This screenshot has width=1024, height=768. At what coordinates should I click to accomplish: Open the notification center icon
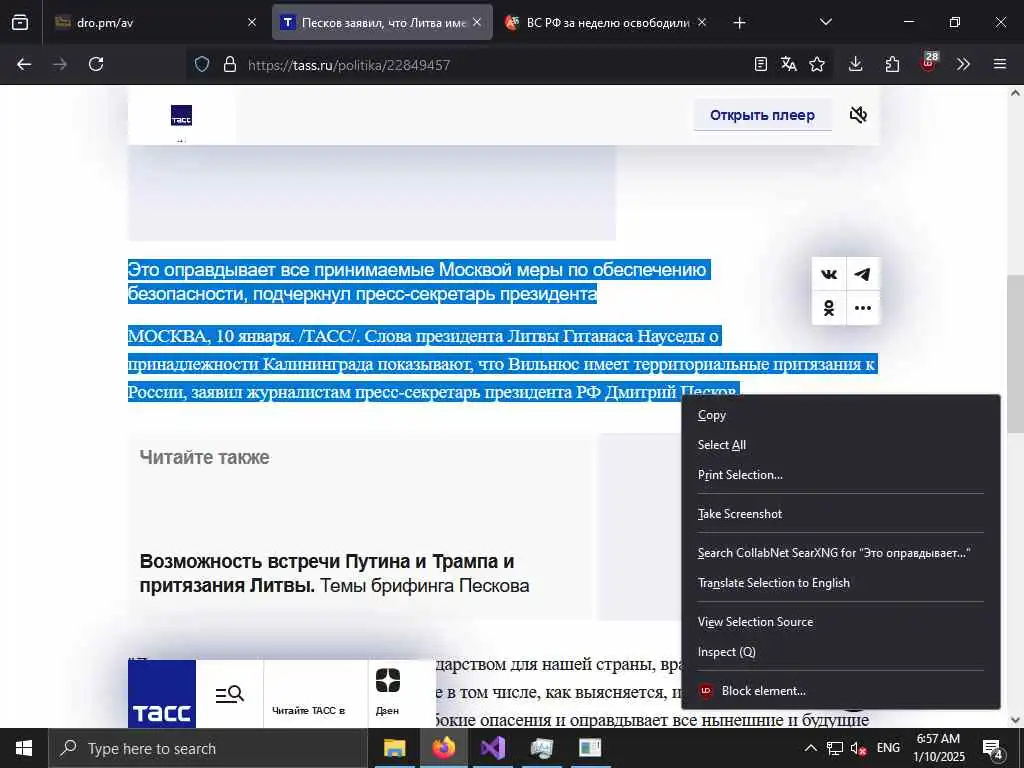point(993,748)
